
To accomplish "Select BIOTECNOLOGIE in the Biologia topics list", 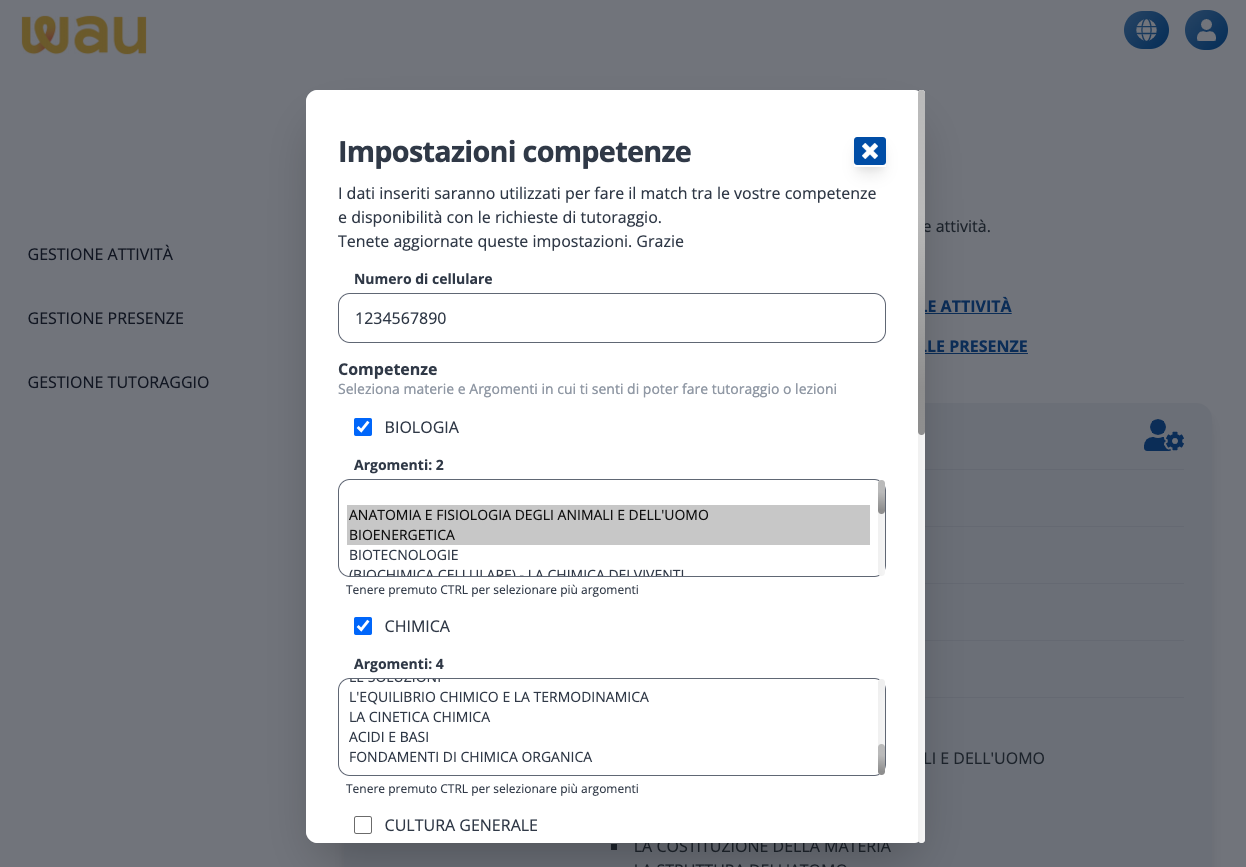I will (404, 555).
